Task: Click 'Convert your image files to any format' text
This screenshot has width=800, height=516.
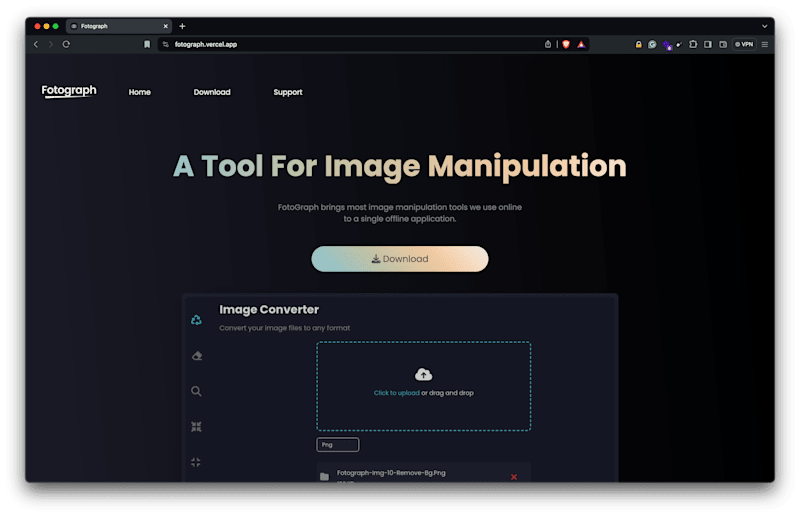Action: [x=285, y=328]
